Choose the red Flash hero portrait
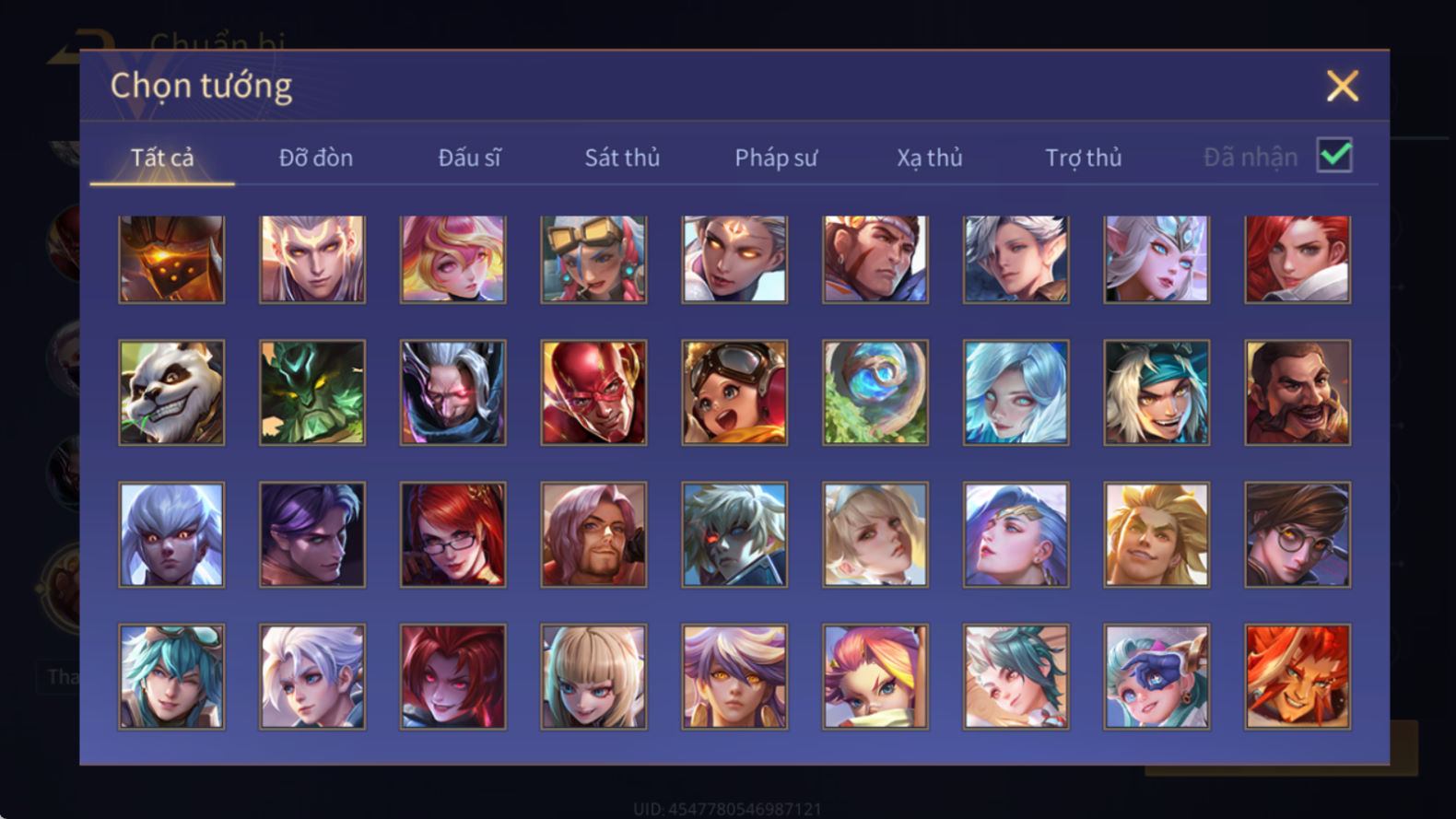Screen dimensions: 1456x819 click(x=593, y=392)
